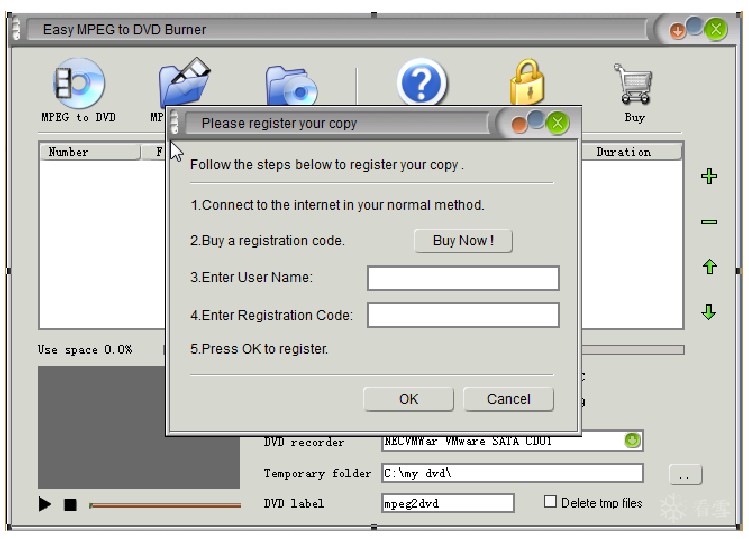This screenshot has width=749, height=539.
Task: Focus the User Name input field
Action: click(463, 278)
